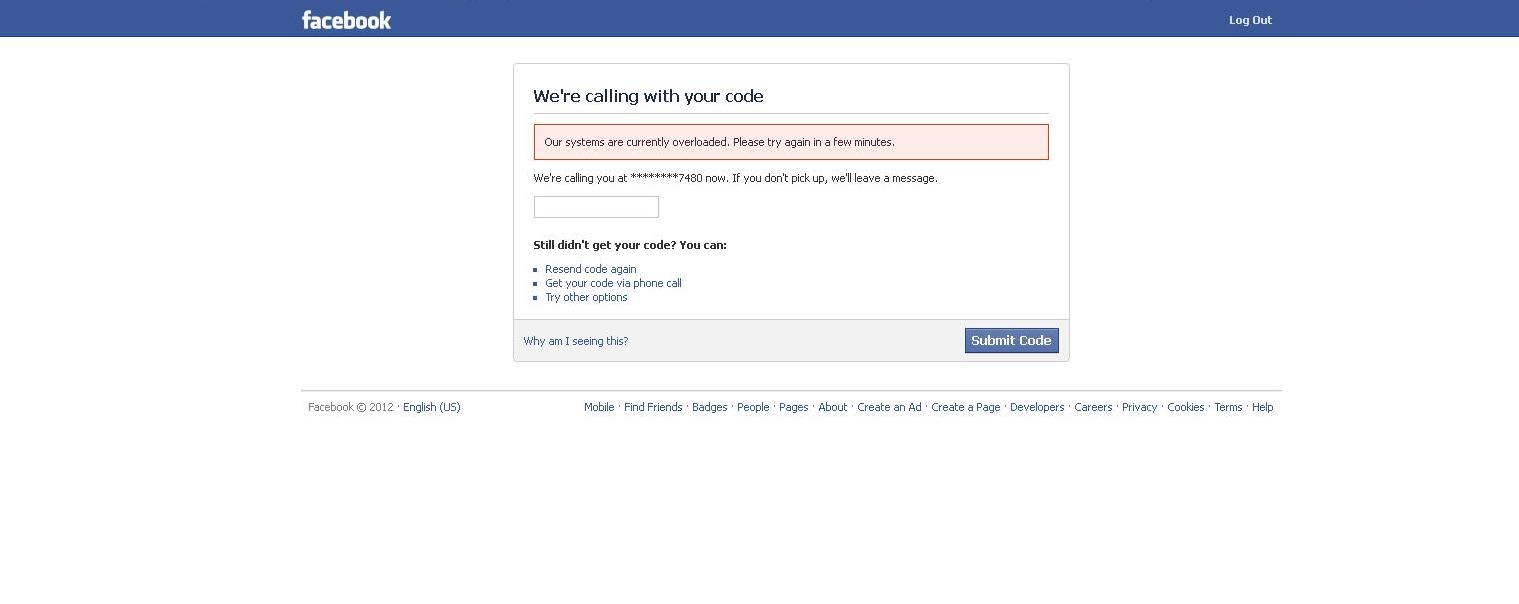Viewport: 1519px width, 604px height.
Task: View the Privacy footer link
Action: click(1139, 407)
